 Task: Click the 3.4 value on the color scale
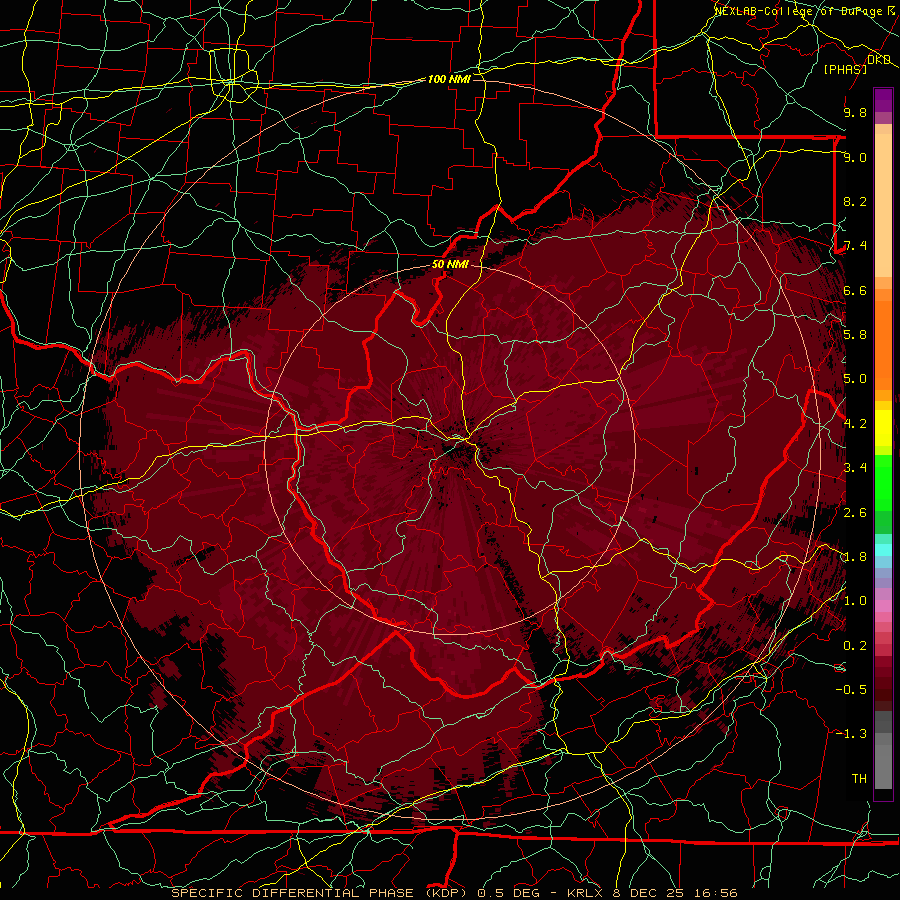(x=855, y=468)
